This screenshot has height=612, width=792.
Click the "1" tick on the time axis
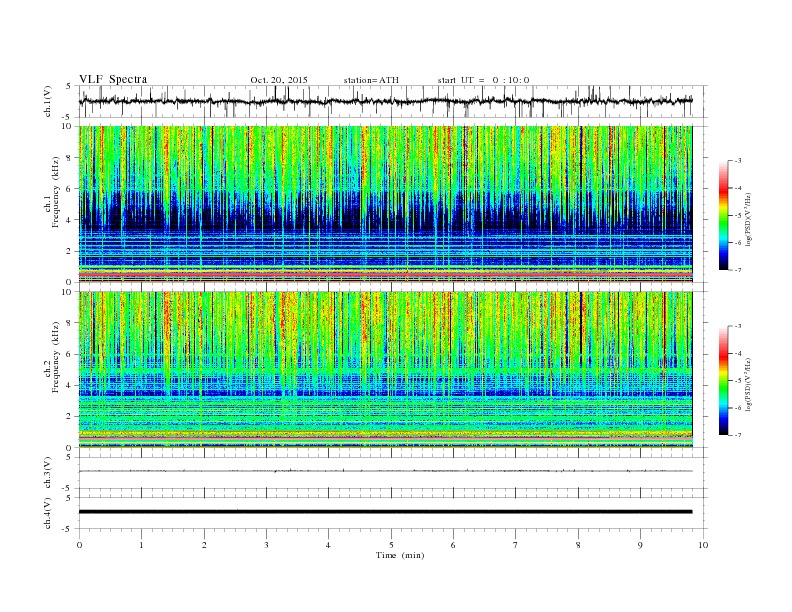141,545
